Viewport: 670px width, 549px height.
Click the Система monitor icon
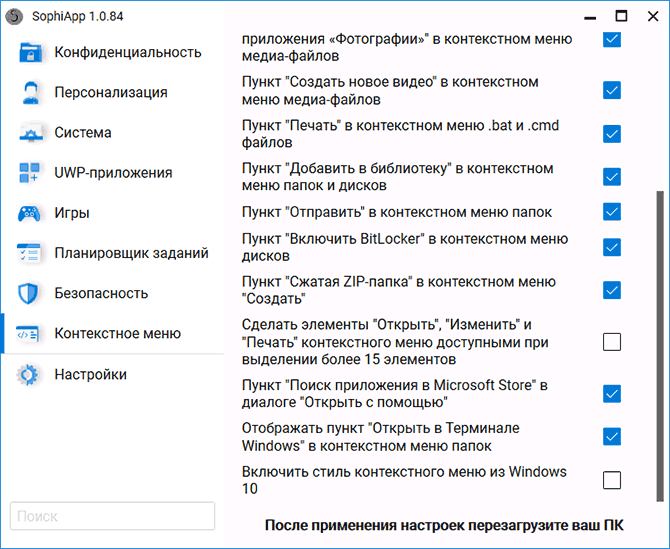[x=31, y=133]
